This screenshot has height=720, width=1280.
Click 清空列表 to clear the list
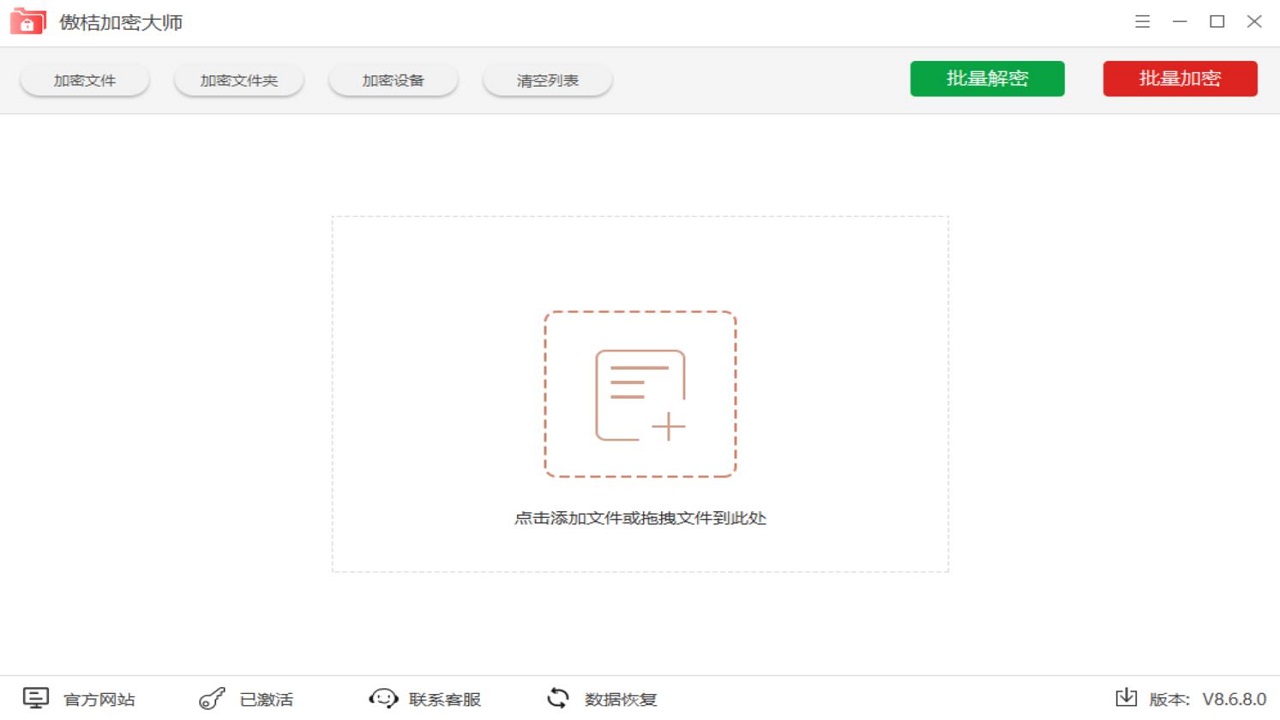tap(547, 78)
